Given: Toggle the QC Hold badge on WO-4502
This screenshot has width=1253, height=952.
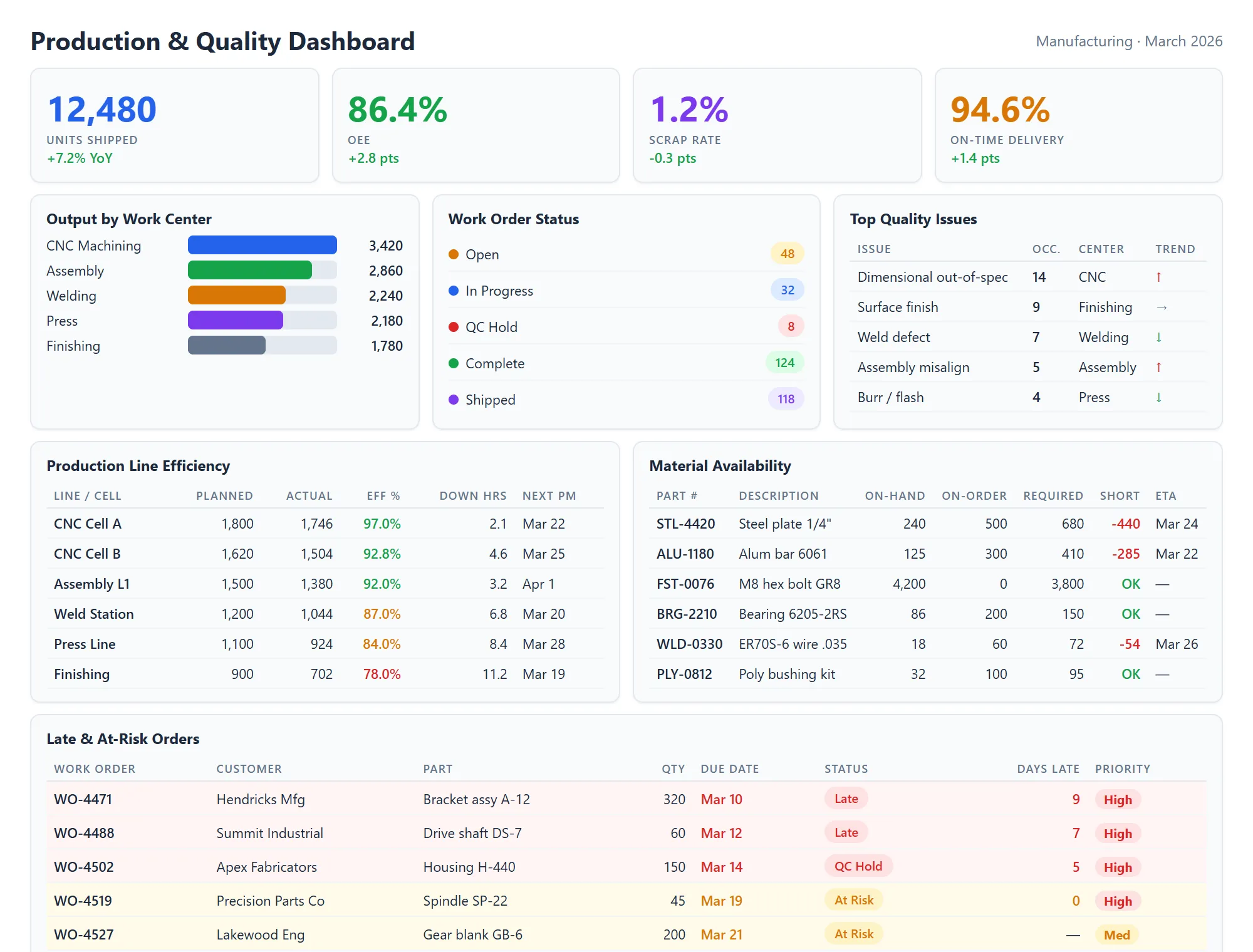Looking at the screenshot, I should pyautogui.click(x=858, y=866).
